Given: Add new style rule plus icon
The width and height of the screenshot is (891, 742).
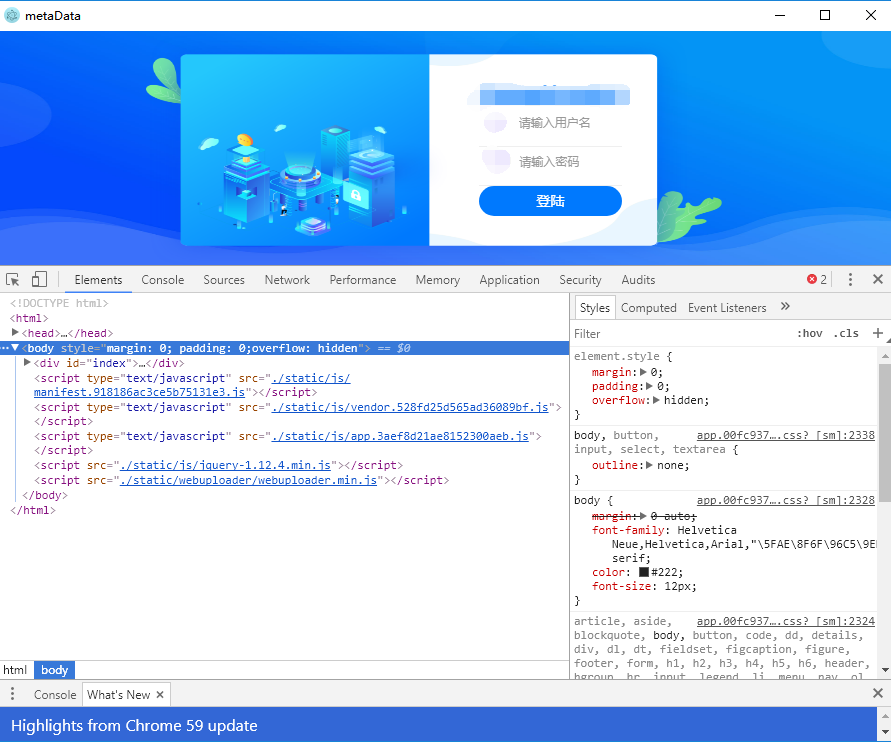Looking at the screenshot, I should pyautogui.click(x=878, y=334).
